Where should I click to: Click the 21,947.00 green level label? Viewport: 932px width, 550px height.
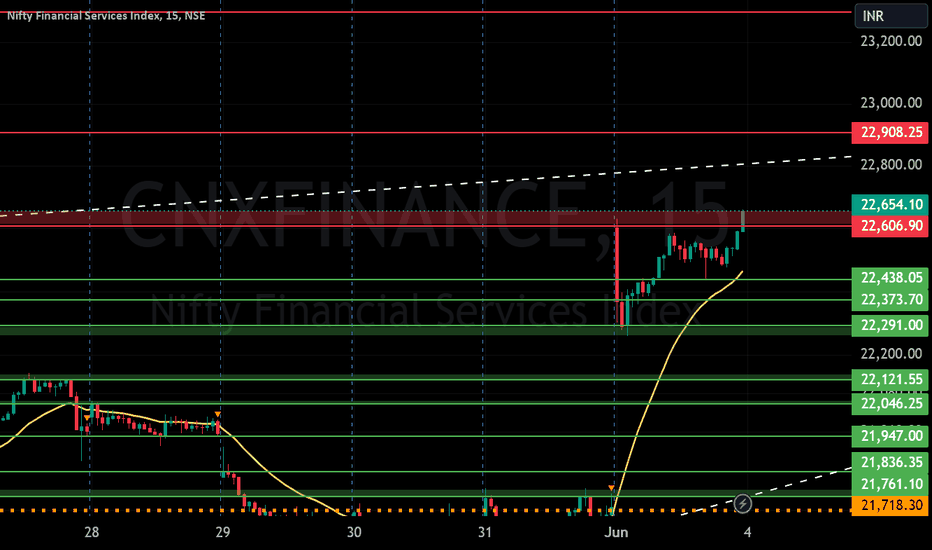pyautogui.click(x=890, y=436)
